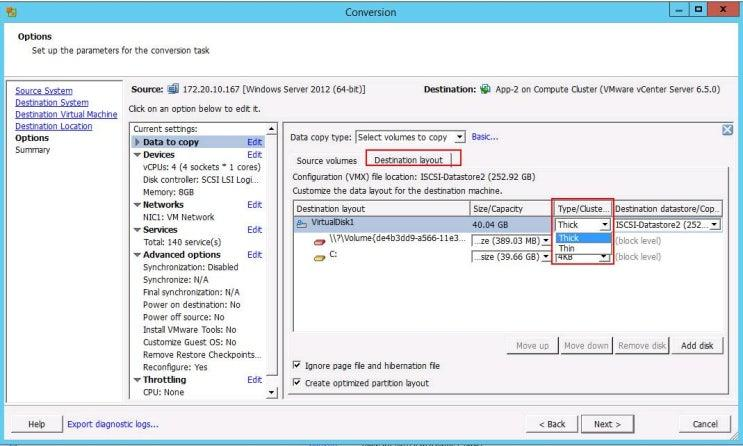Screen dimensions: 743x446
Task: Select the Options step in wizard list
Action: pyautogui.click(x=32, y=138)
